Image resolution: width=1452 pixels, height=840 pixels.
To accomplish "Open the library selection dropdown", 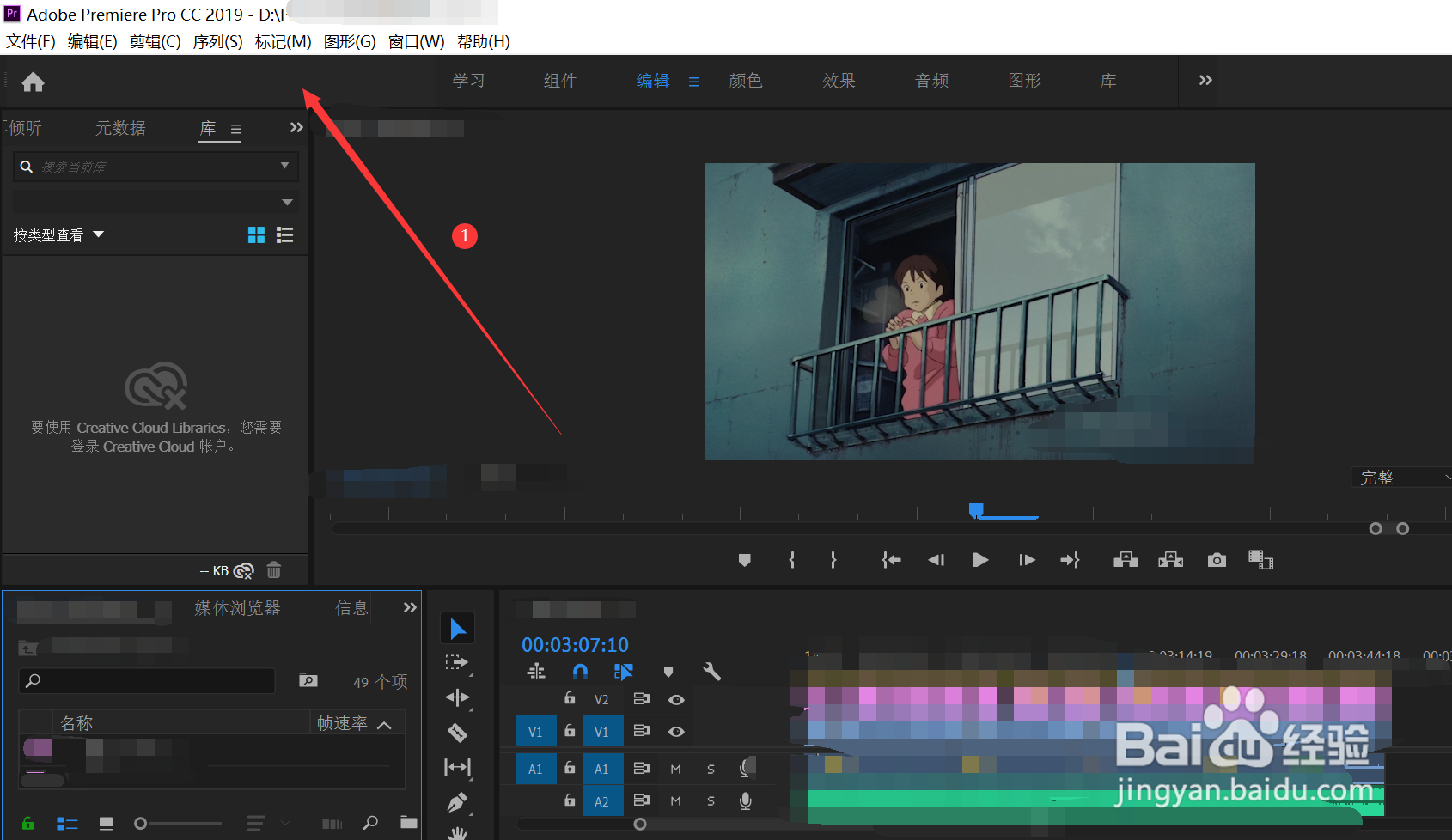I will tap(287, 203).
